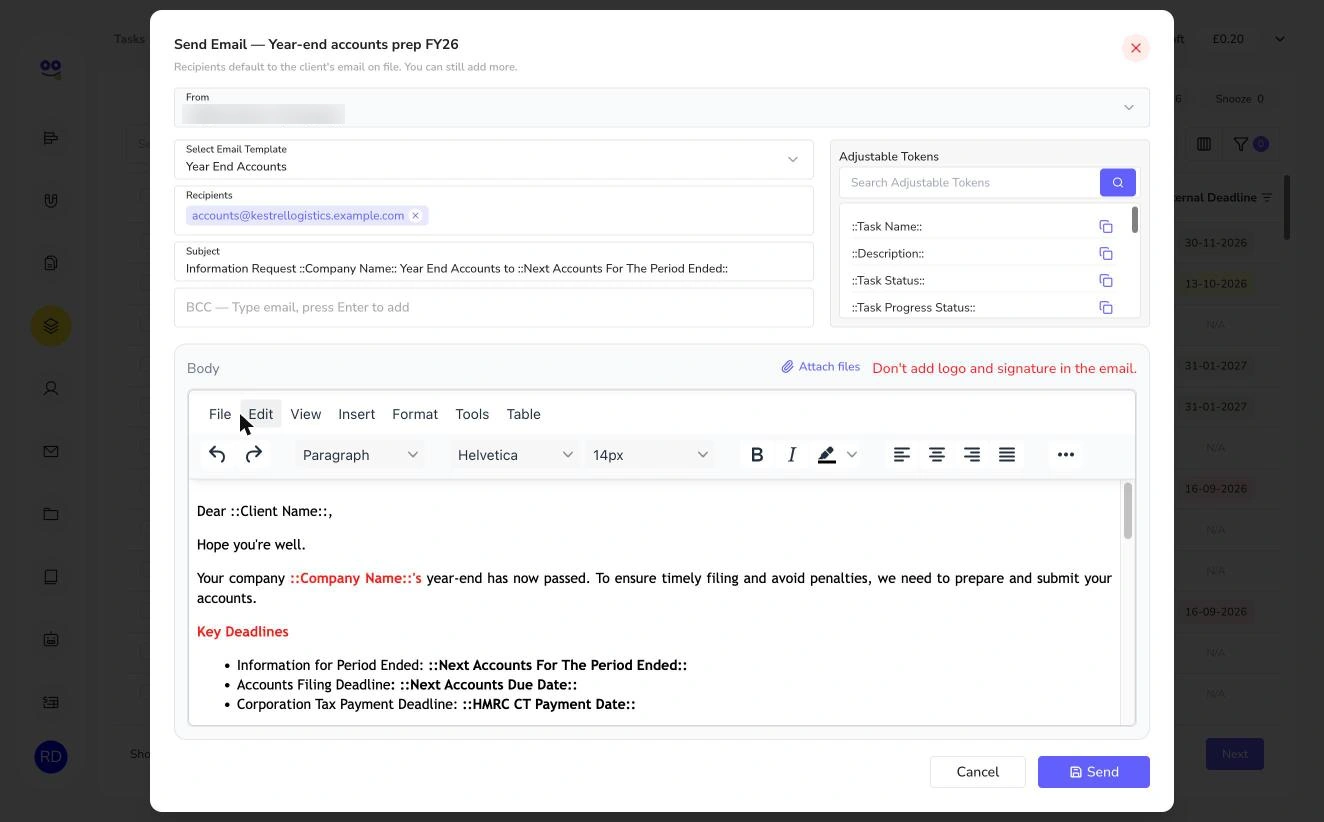Remove the kestrellogistics recipient chip
This screenshot has height=822, width=1324.
416,216
